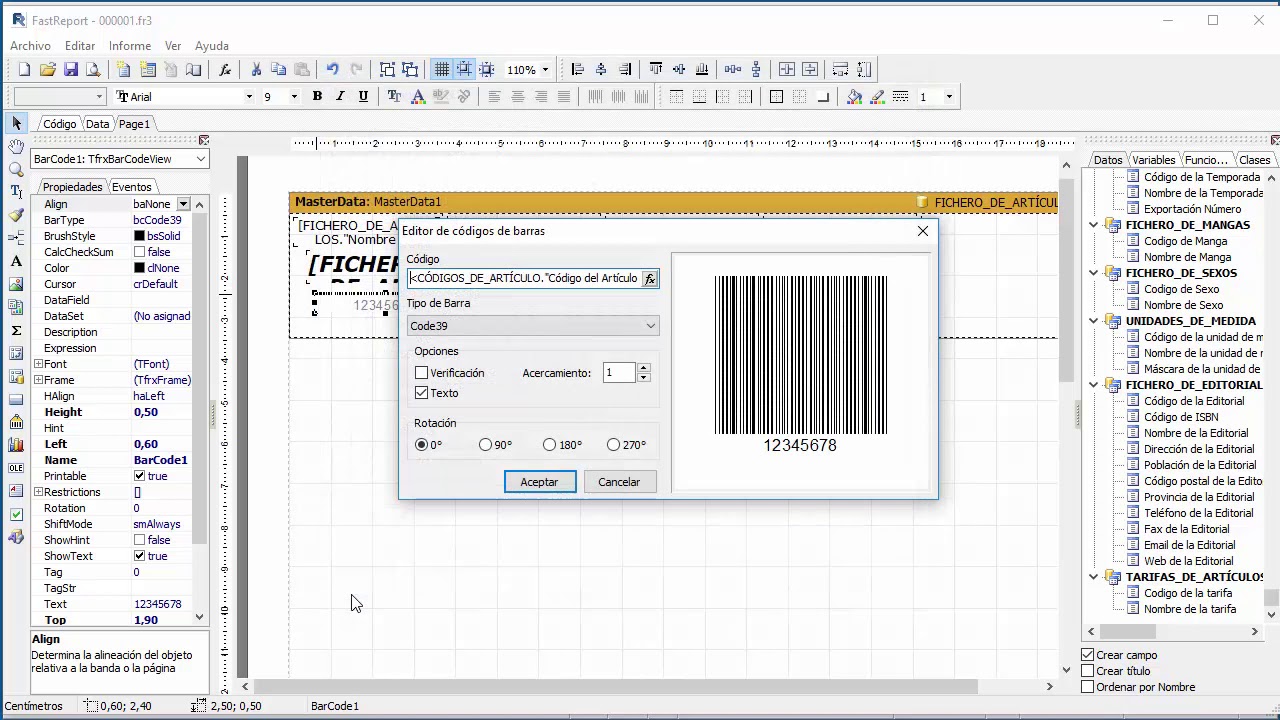The height and width of the screenshot is (720, 1280).
Task: Save the report with the floppy icon
Action: 71,69
